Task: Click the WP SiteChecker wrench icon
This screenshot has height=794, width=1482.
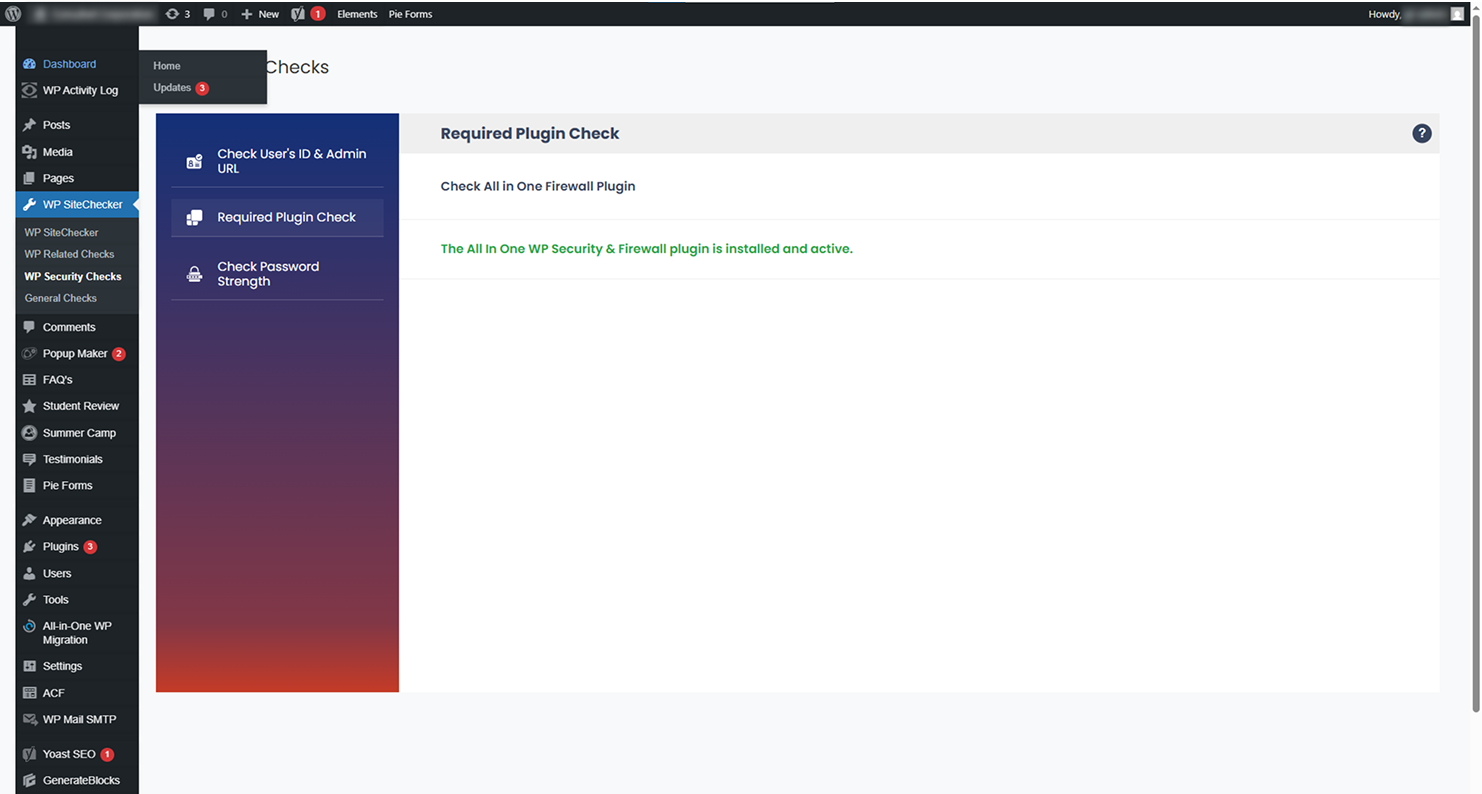Action: [29, 204]
